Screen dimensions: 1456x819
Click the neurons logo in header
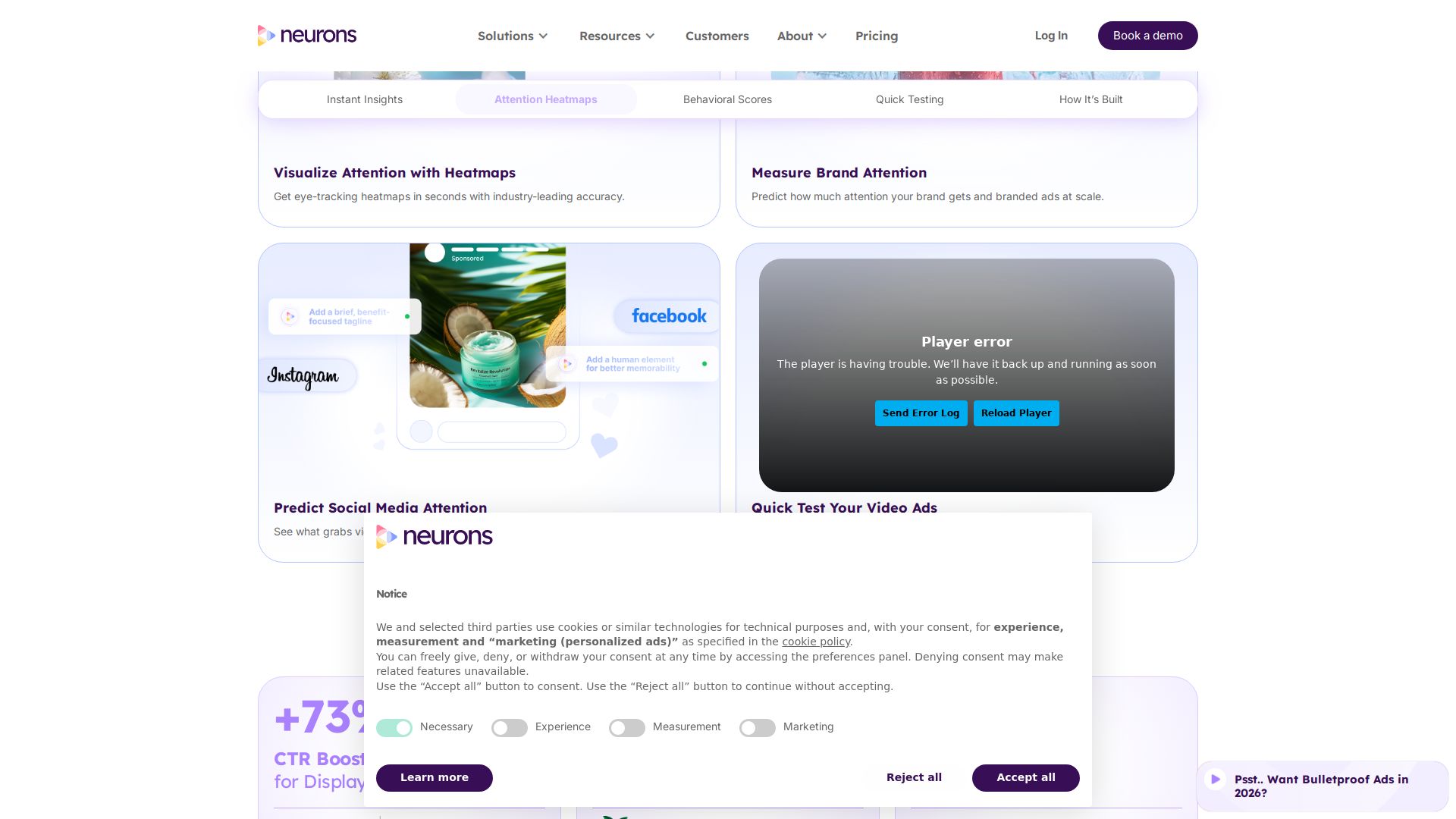pyautogui.click(x=307, y=36)
